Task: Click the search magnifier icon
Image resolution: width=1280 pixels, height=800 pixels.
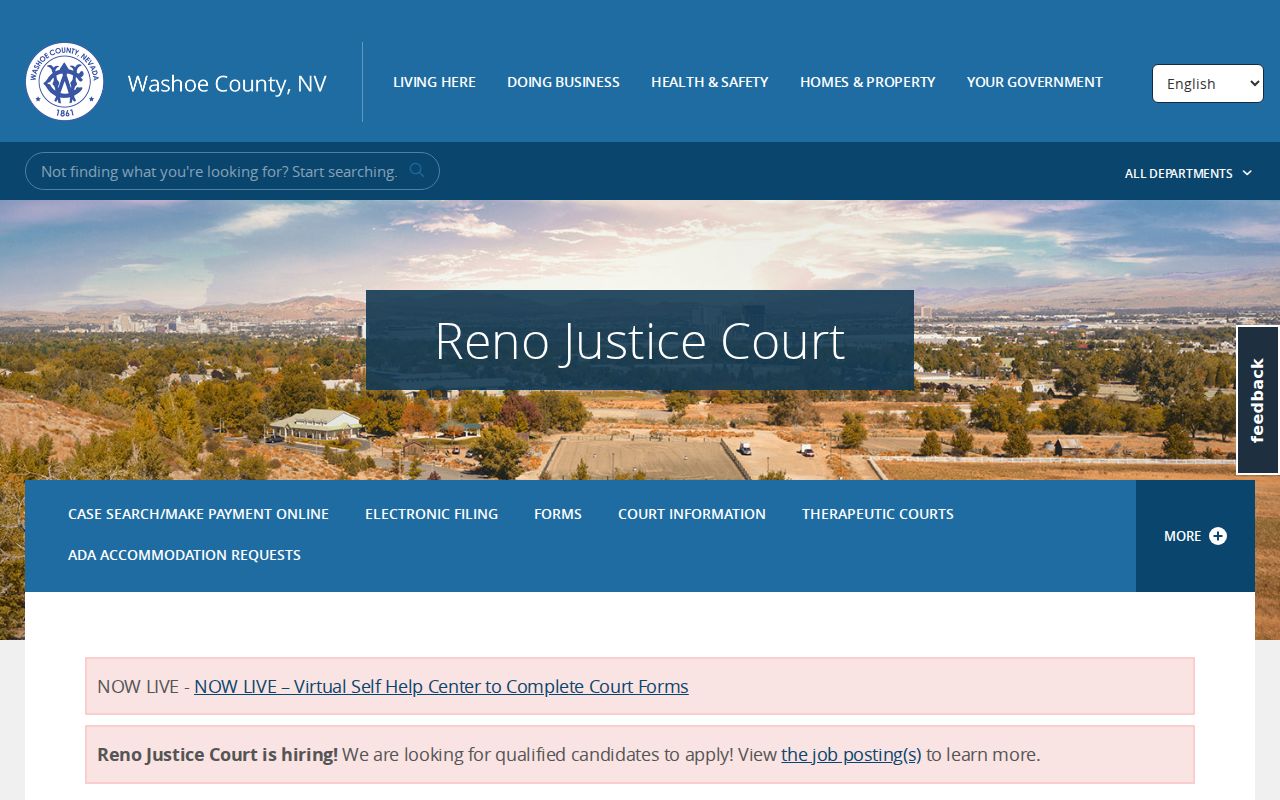Action: (x=417, y=171)
